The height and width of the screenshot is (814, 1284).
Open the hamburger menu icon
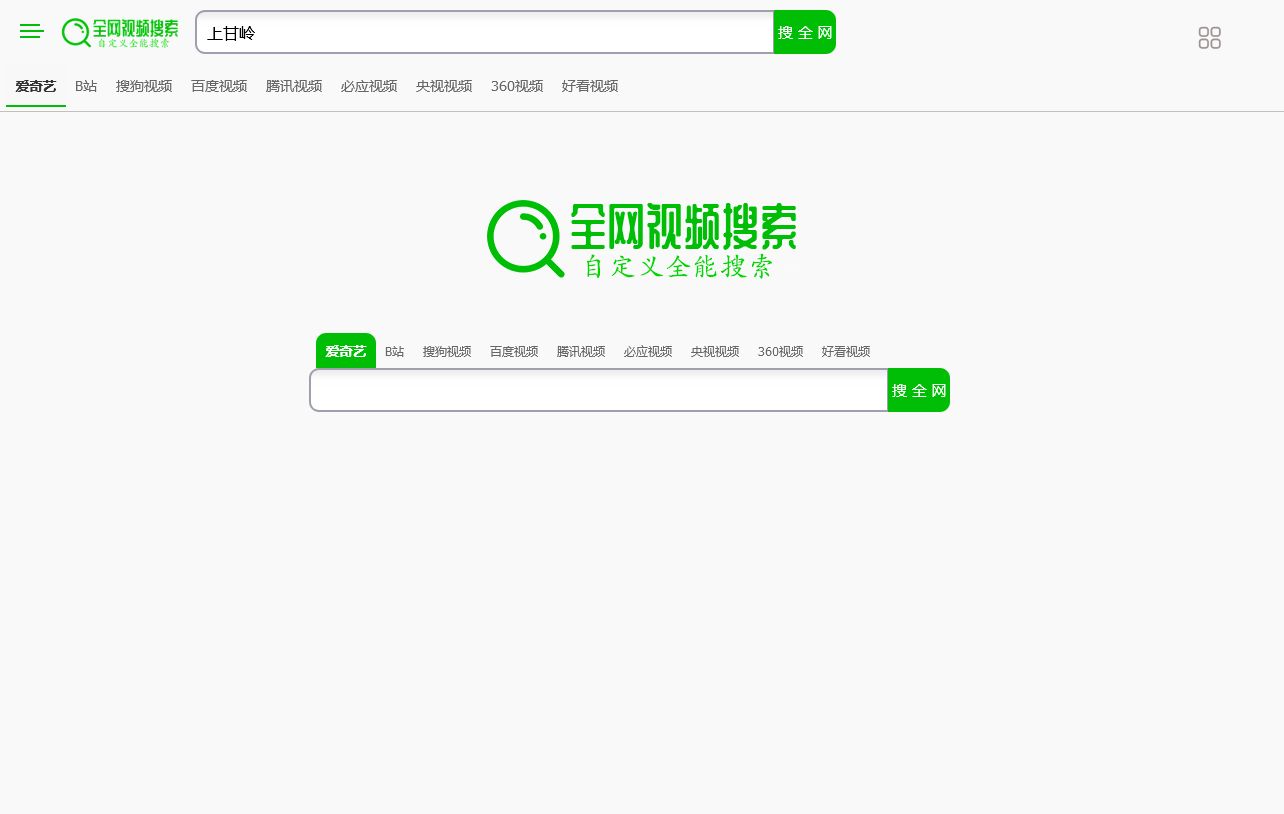32,32
